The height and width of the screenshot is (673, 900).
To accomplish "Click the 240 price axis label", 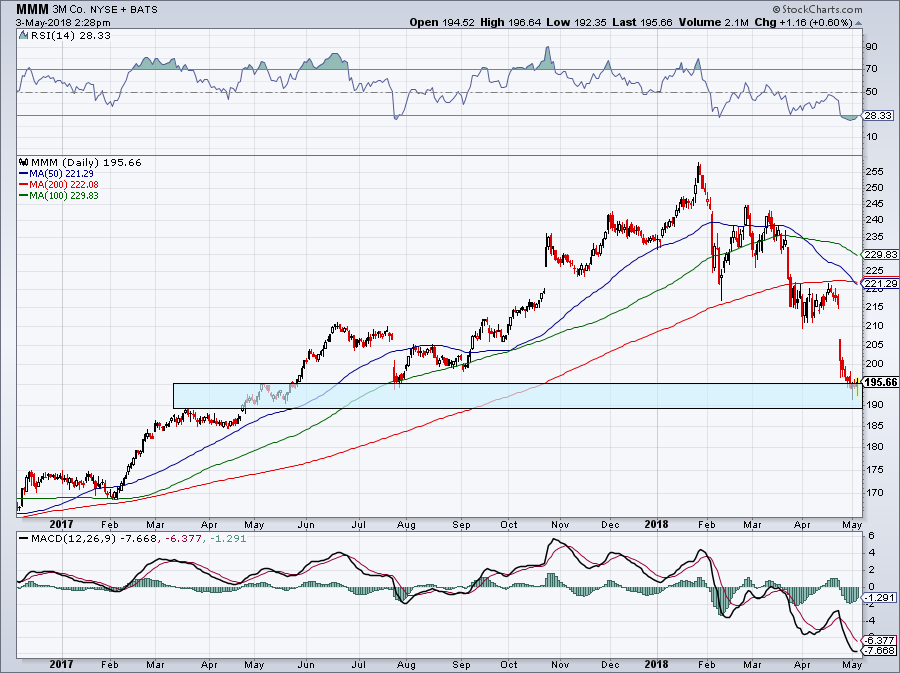I will [x=874, y=219].
